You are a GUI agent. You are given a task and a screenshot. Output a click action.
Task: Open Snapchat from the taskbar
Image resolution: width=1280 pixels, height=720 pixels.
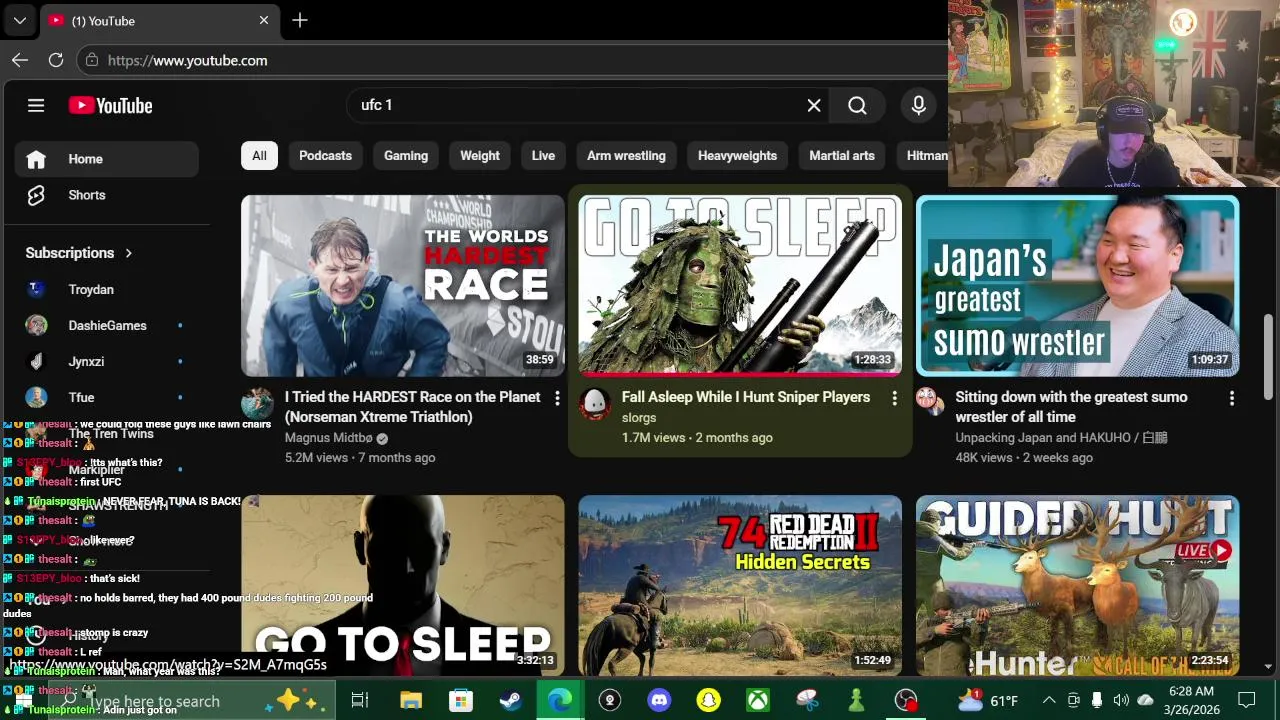pos(708,700)
